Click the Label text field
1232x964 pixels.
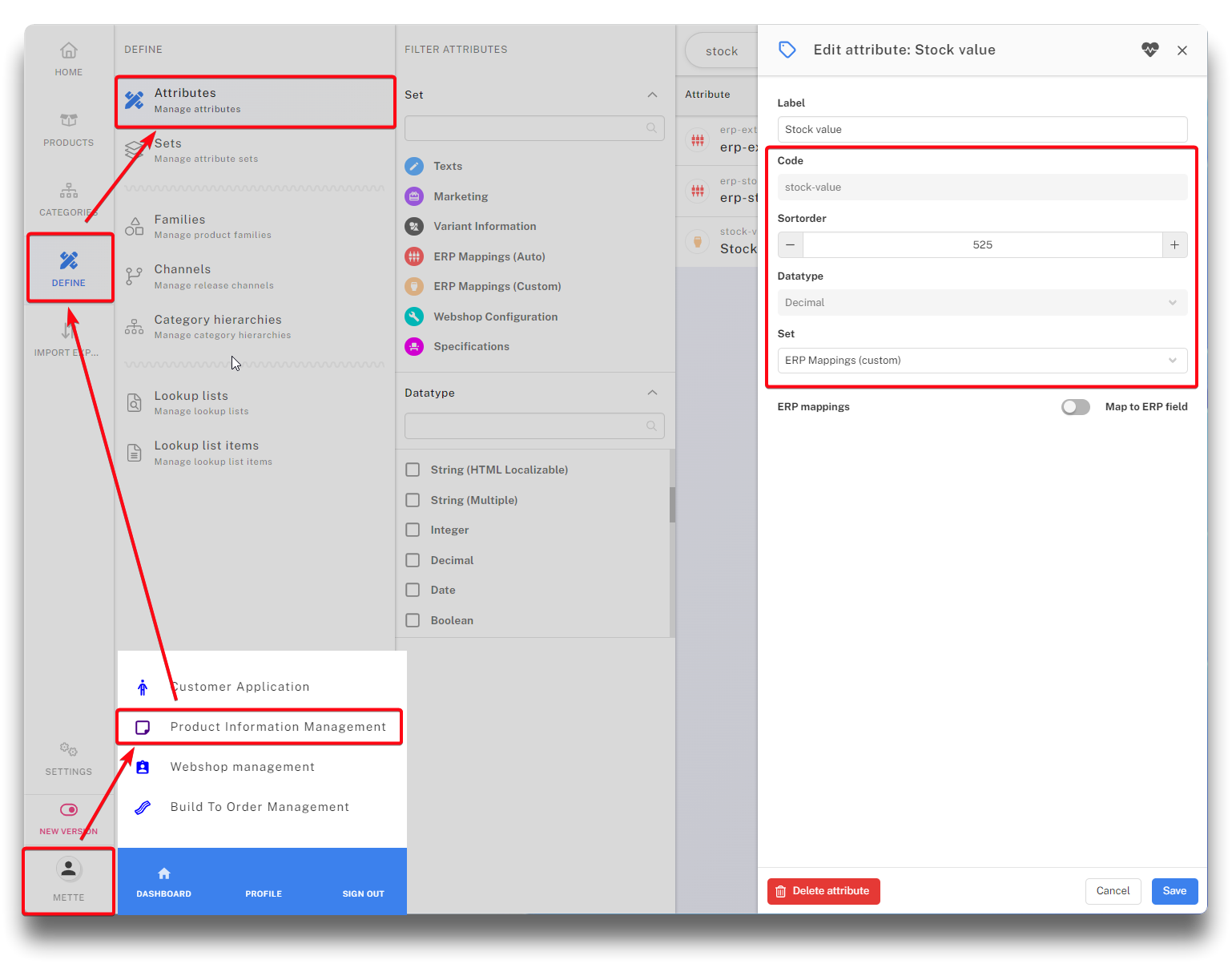point(982,130)
